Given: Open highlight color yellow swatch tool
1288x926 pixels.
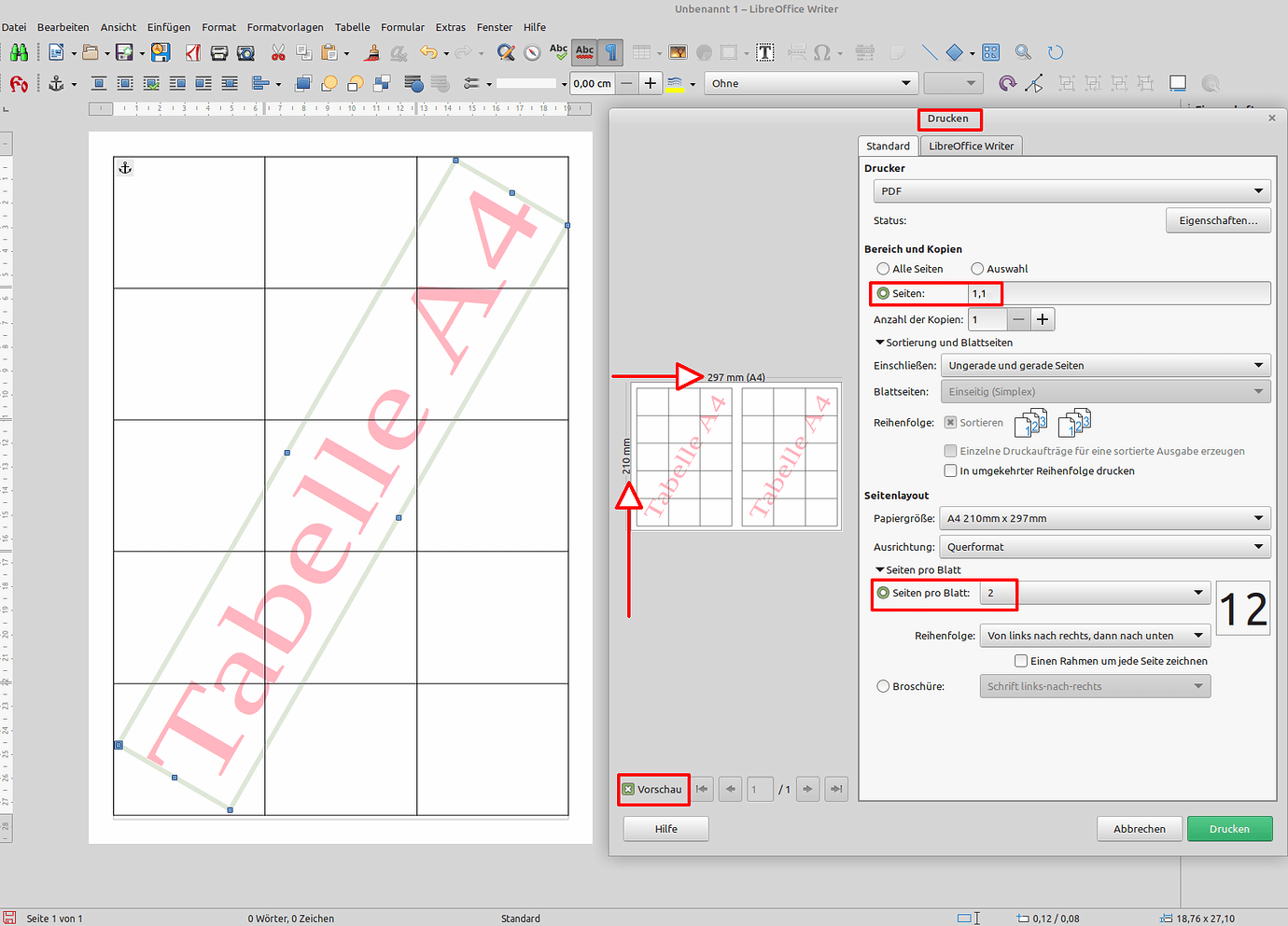Looking at the screenshot, I should tap(675, 83).
